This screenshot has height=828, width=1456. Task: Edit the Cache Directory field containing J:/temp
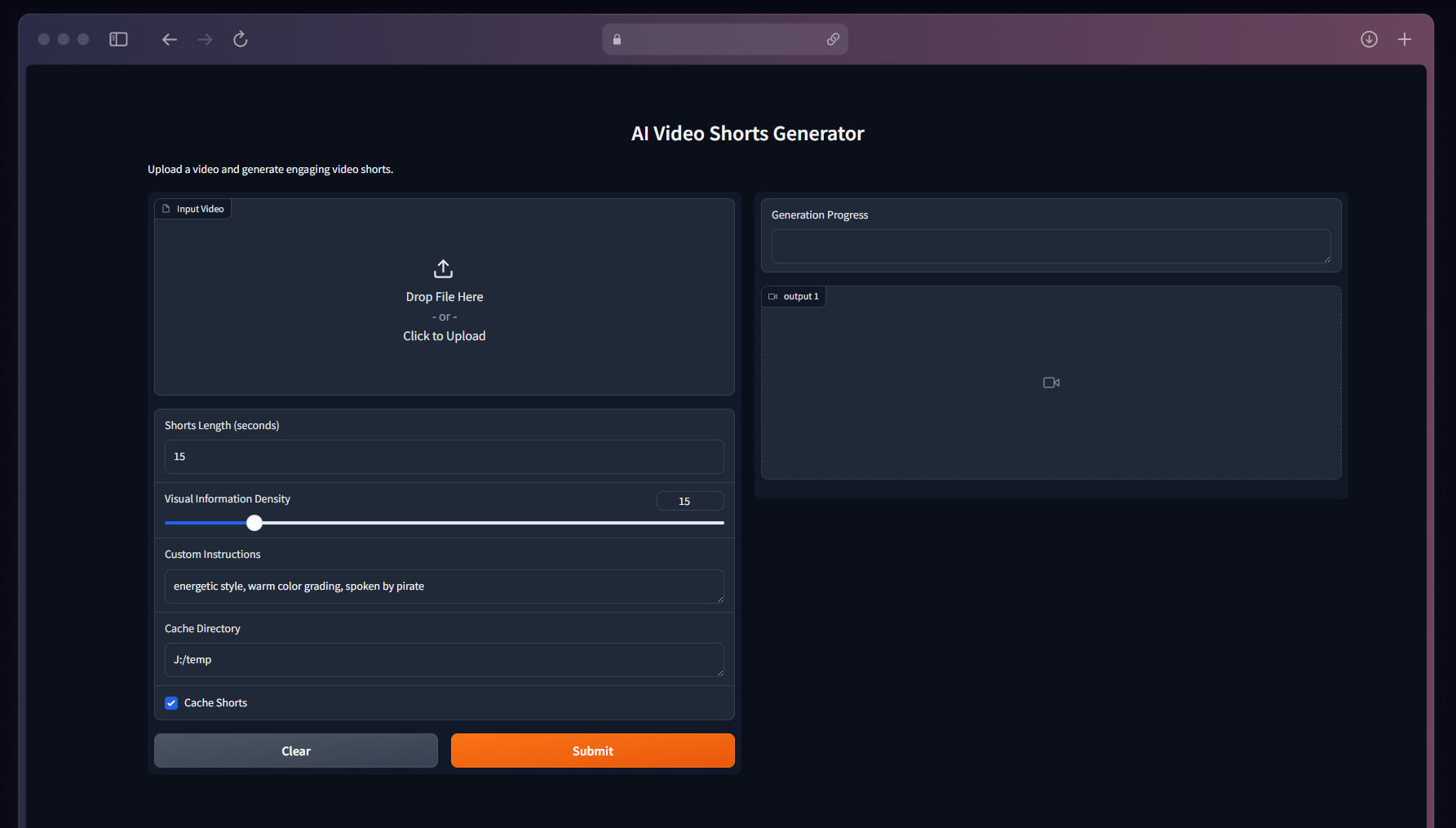[444, 660]
